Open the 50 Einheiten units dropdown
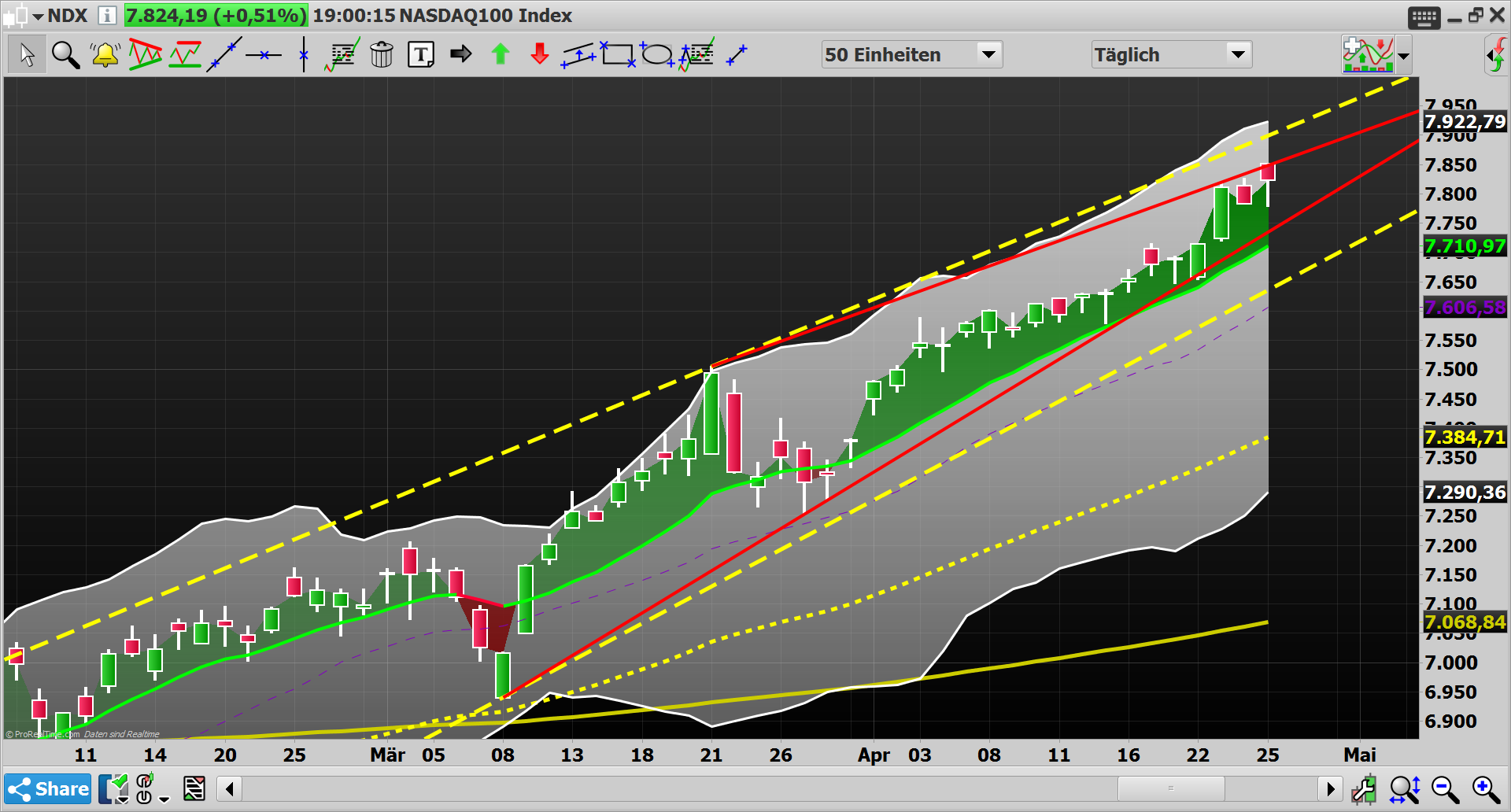 (x=911, y=54)
